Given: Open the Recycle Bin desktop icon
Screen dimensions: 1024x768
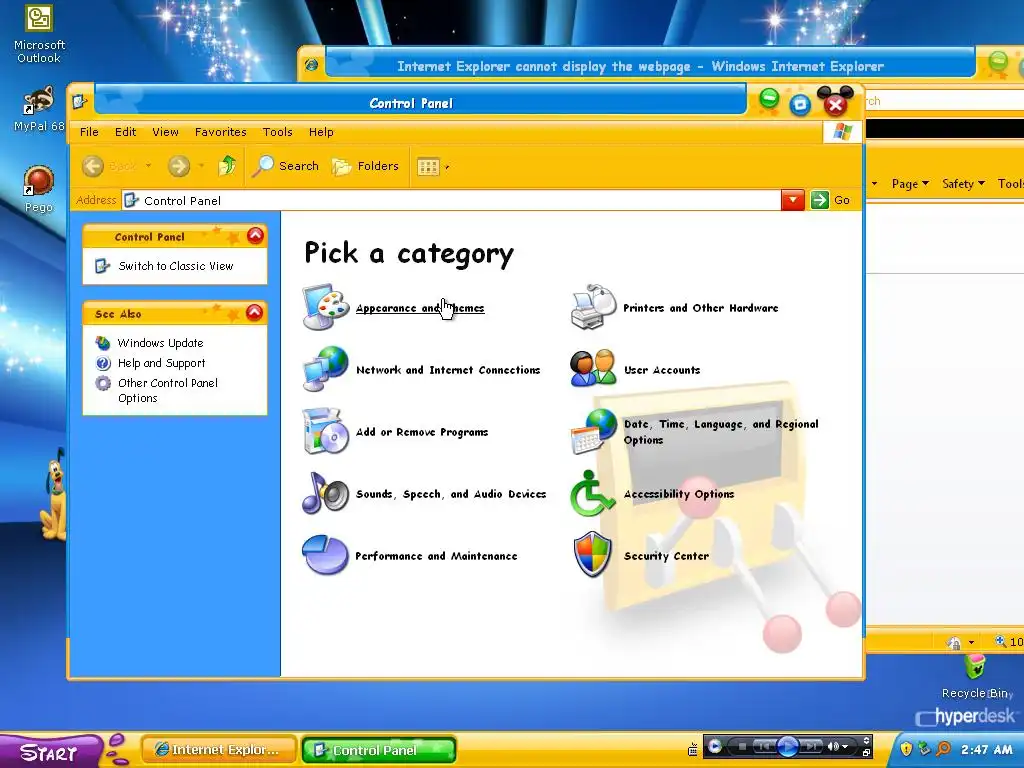Looking at the screenshot, I should (975, 667).
